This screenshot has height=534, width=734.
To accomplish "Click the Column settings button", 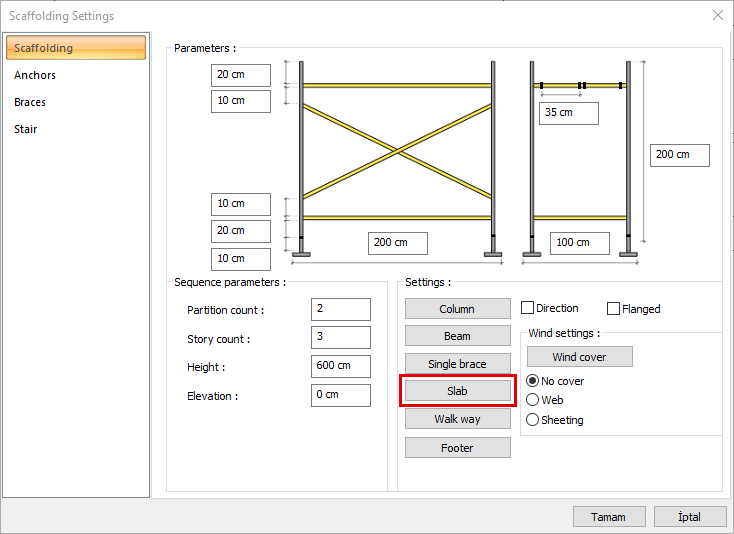I will 457,309.
